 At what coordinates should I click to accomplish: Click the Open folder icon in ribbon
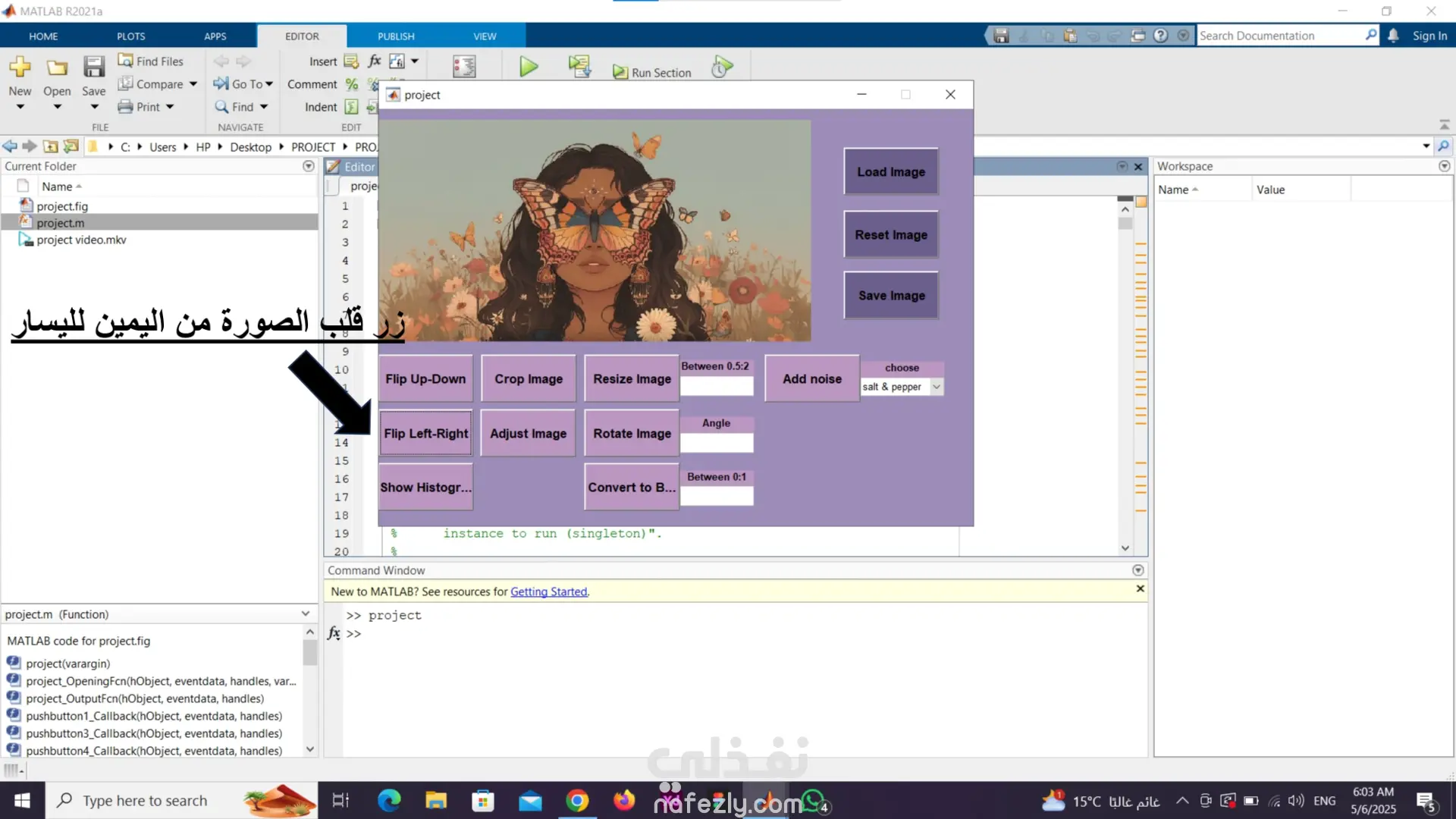click(x=57, y=67)
